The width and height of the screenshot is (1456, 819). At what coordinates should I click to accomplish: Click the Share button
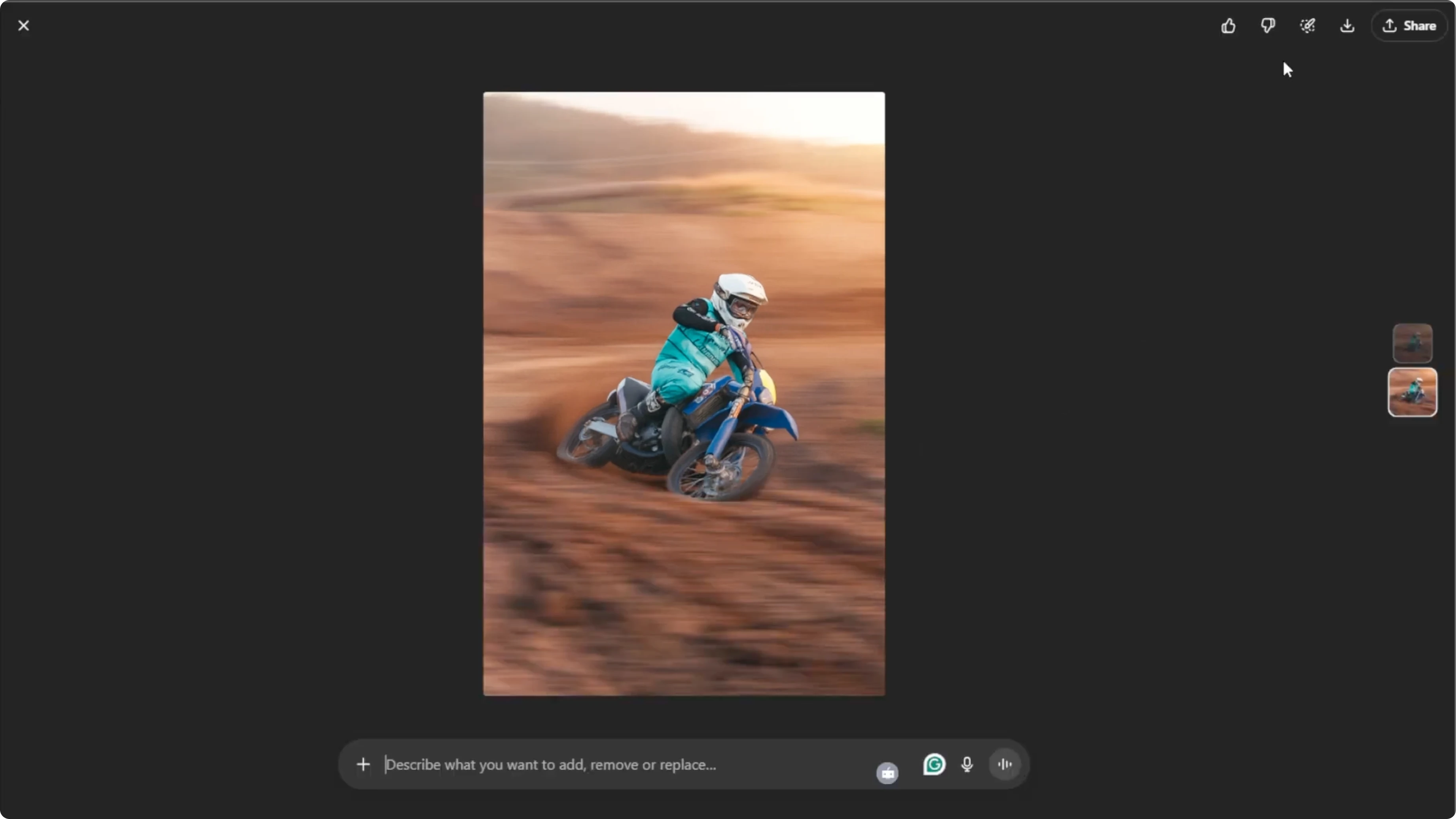pos(1409,25)
